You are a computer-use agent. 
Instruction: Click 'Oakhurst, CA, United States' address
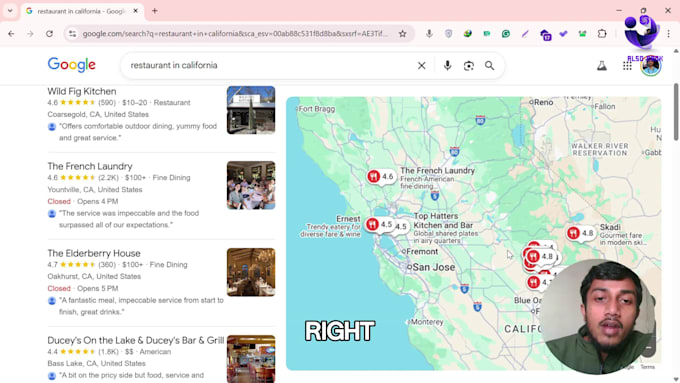(x=94, y=277)
